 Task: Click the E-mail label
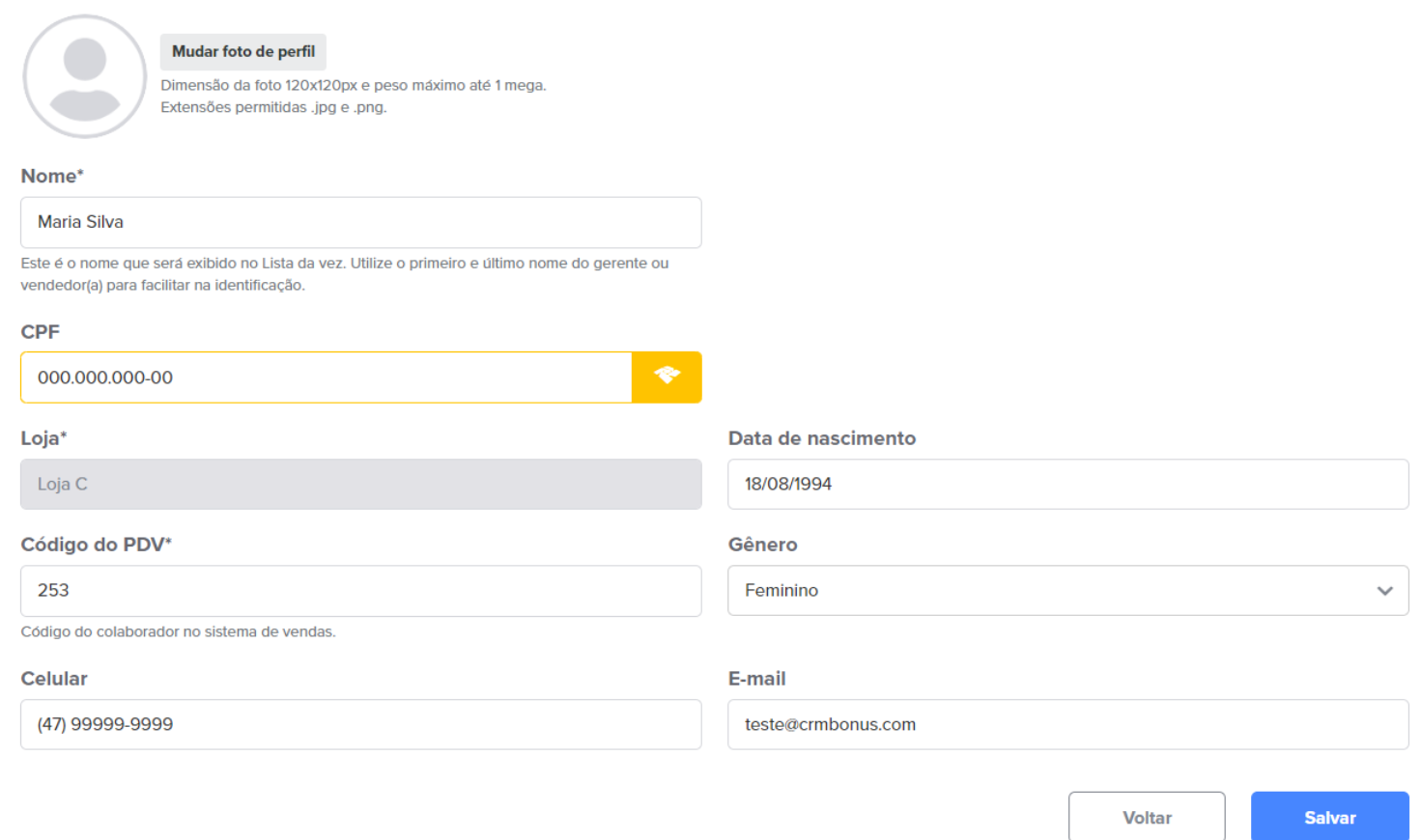tap(757, 679)
